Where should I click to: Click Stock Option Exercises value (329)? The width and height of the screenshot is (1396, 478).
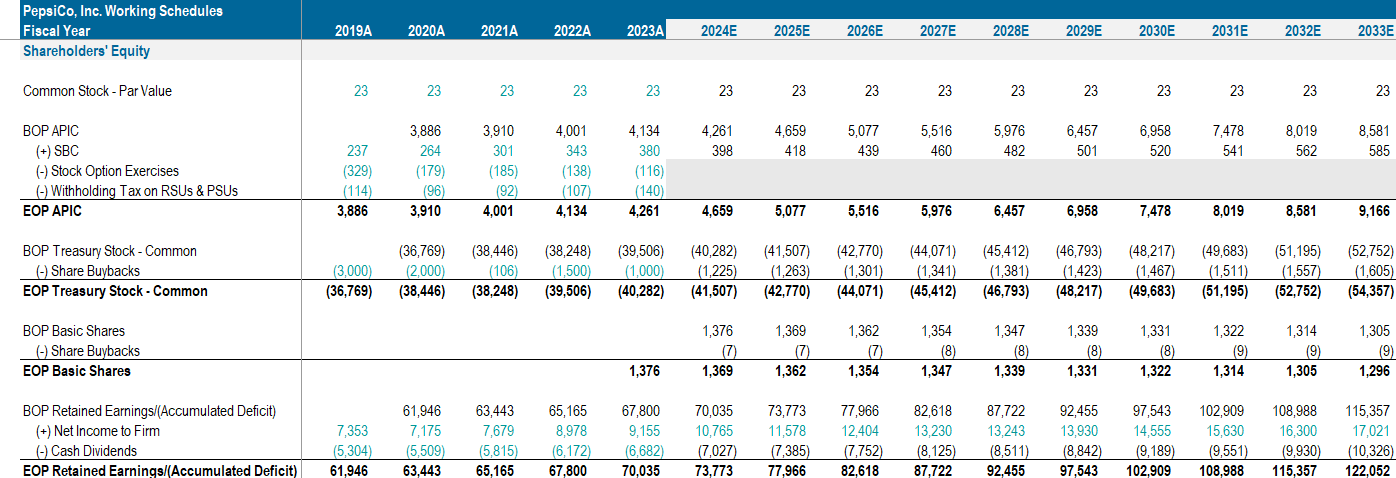(357, 171)
